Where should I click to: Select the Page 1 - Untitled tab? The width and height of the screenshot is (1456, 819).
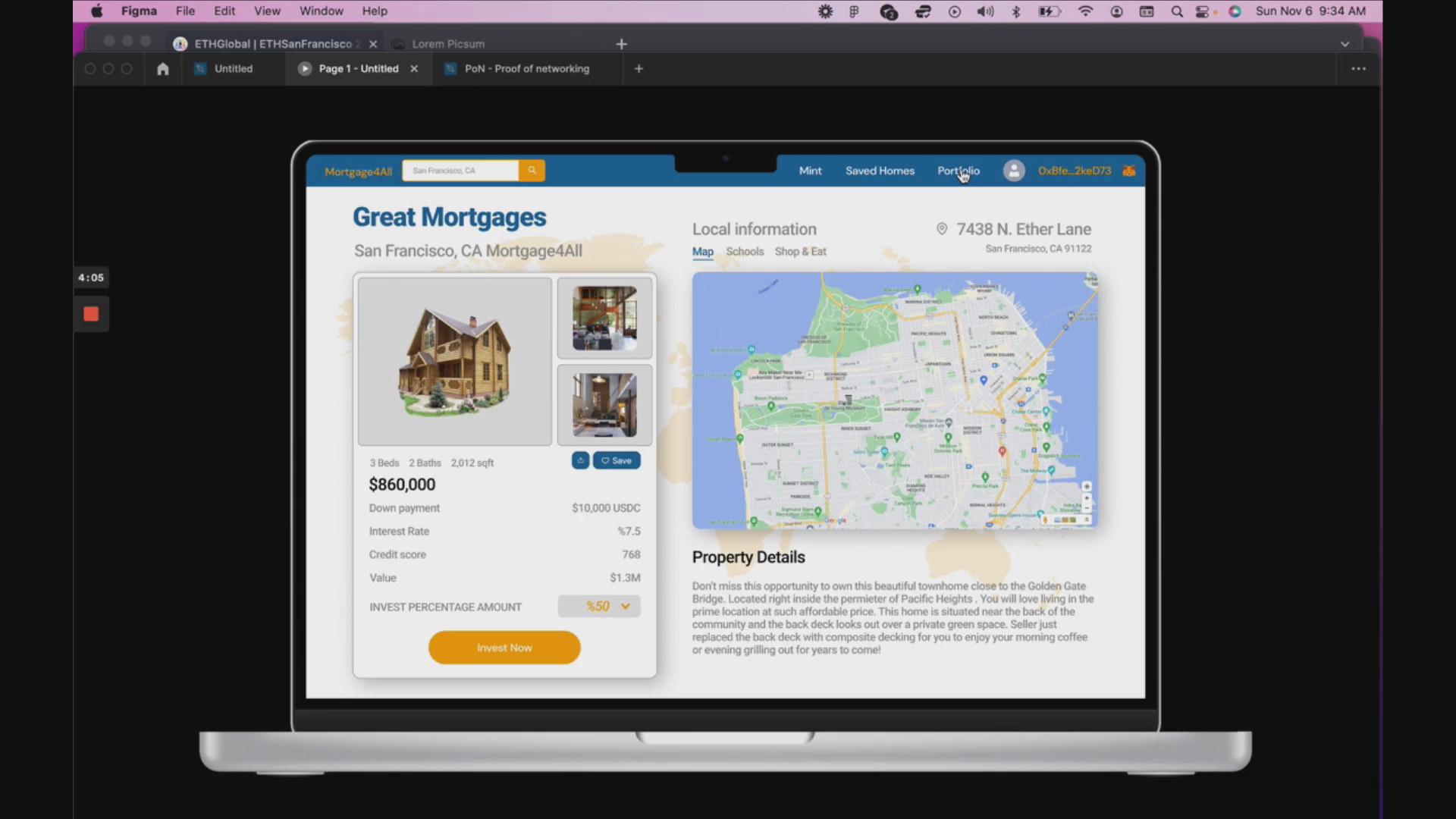click(x=358, y=69)
